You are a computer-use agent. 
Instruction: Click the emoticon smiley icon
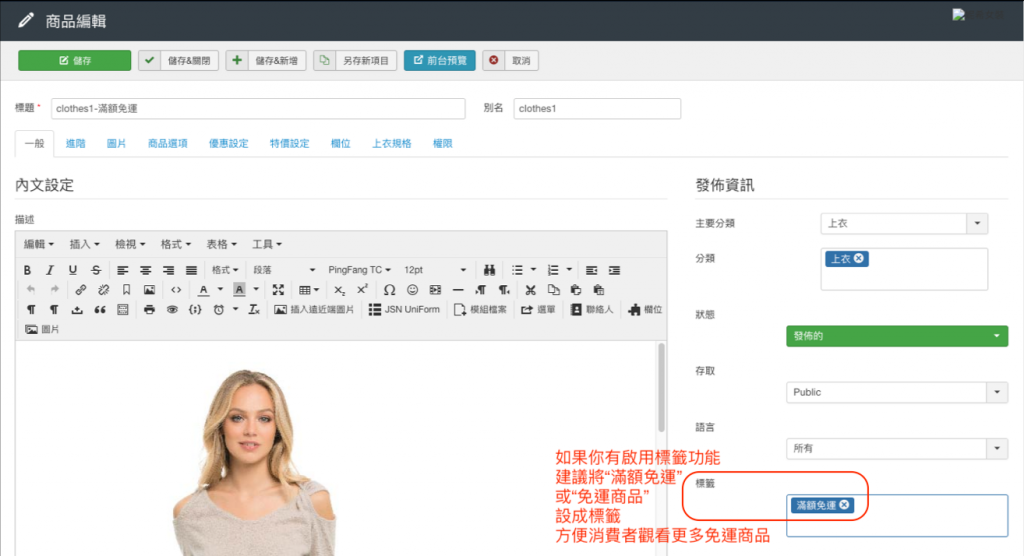(x=412, y=290)
